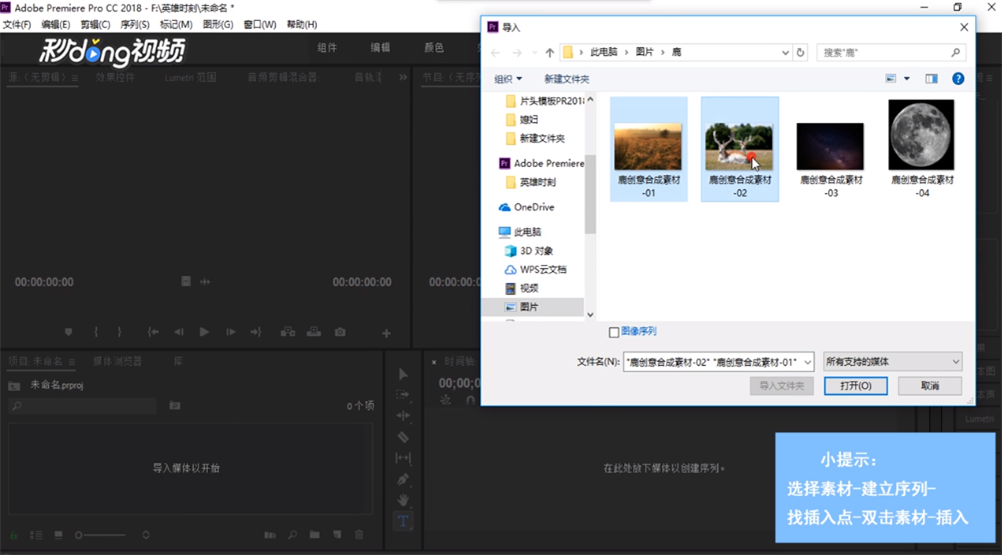Step back one frame in source monitor
This screenshot has height=555, width=1002.
point(178,332)
